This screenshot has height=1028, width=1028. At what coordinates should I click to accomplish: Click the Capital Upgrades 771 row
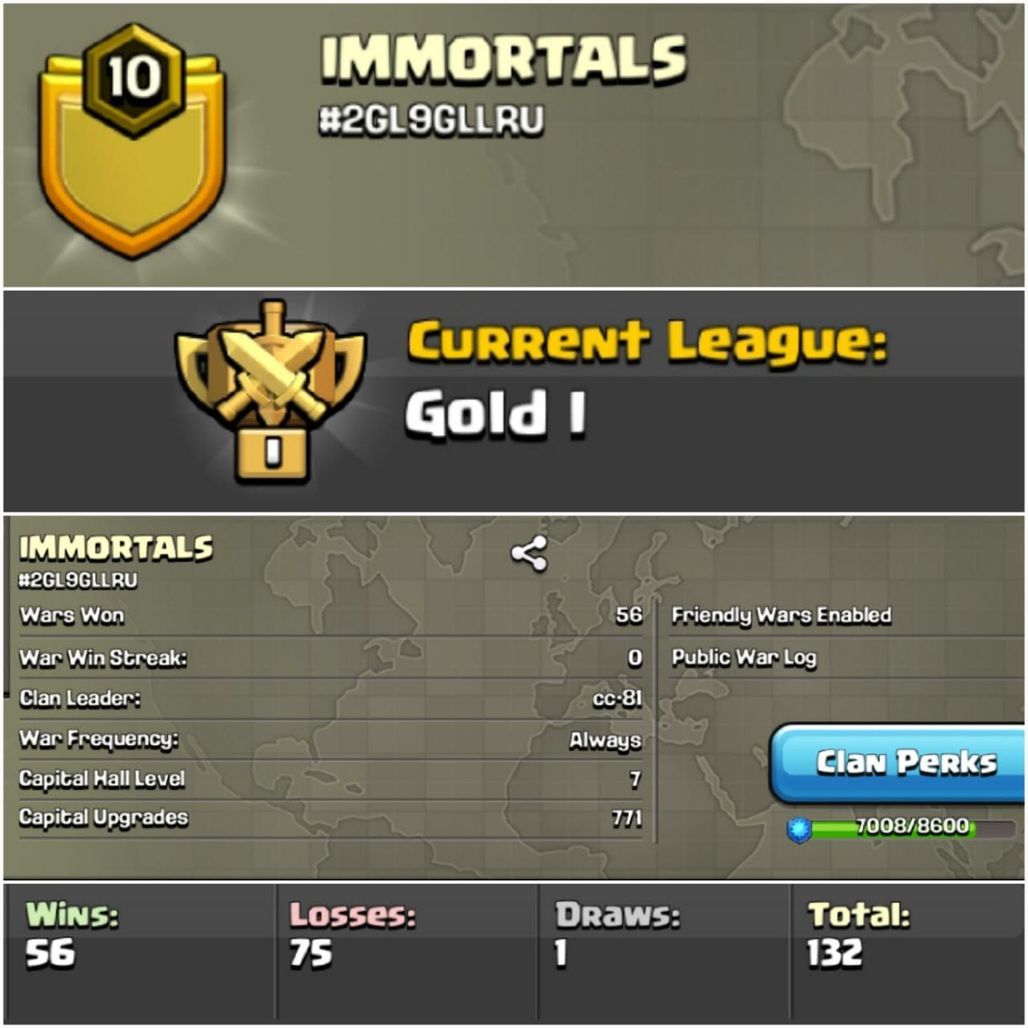pyautogui.click(x=330, y=818)
